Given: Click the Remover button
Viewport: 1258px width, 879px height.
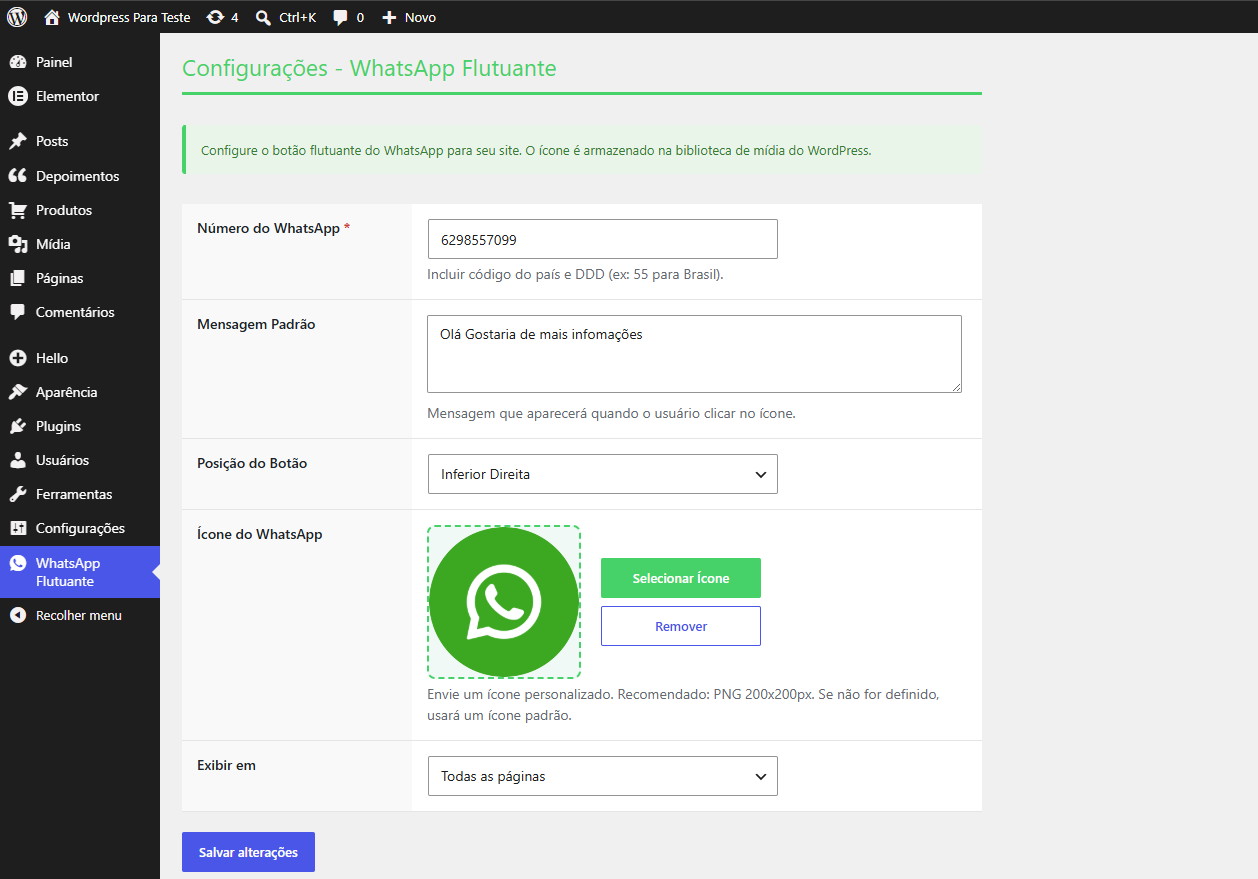Looking at the screenshot, I should 681,626.
